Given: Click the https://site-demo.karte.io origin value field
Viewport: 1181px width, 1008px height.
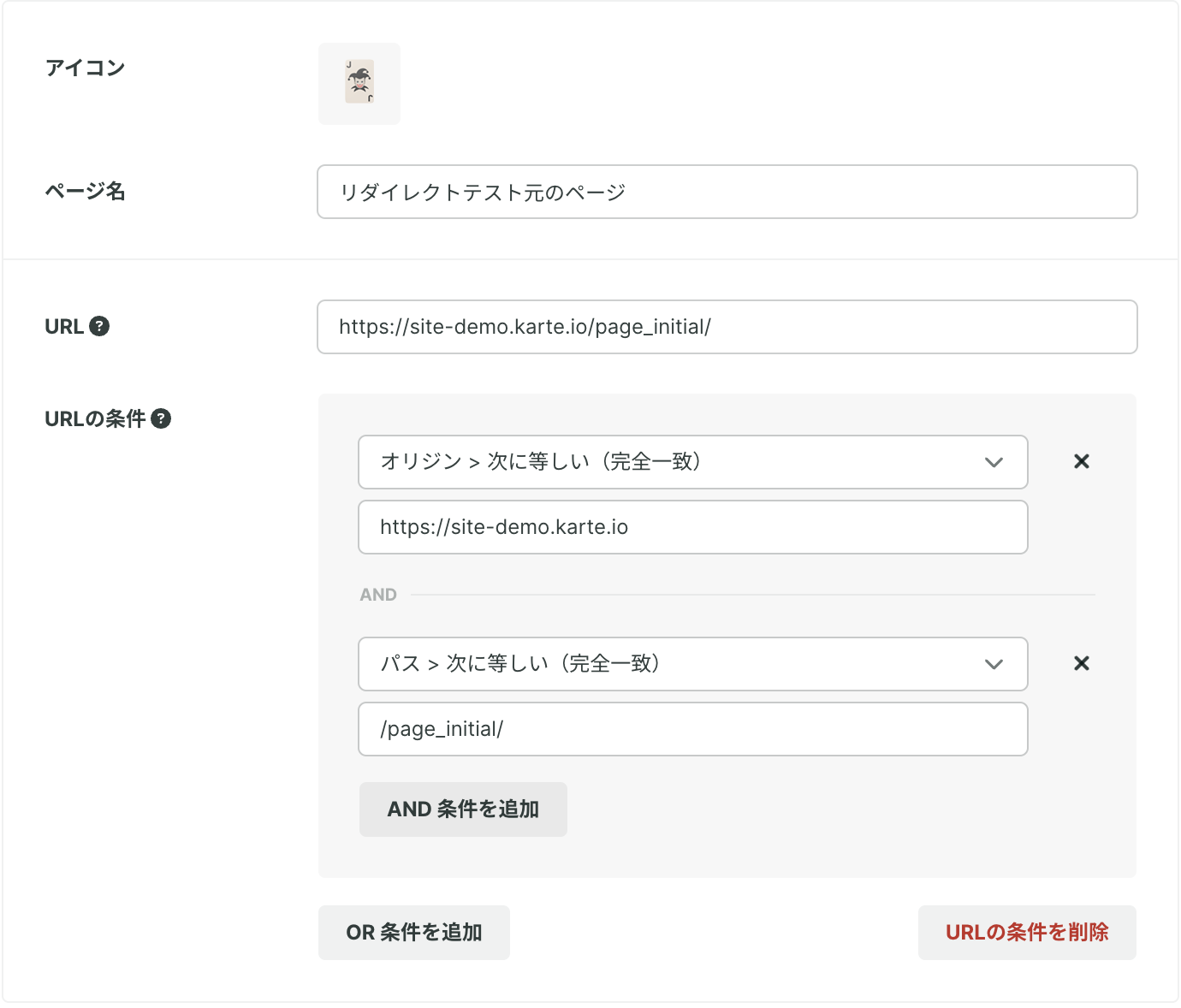Looking at the screenshot, I should (693, 527).
